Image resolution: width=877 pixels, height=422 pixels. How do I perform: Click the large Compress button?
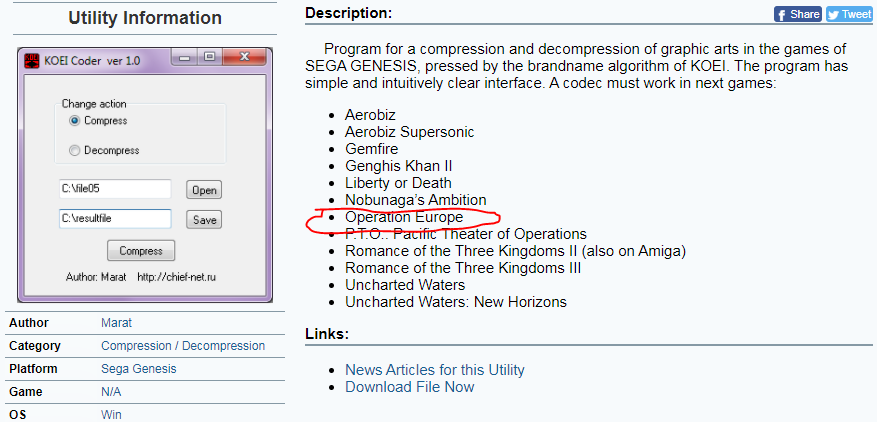[x=141, y=251]
